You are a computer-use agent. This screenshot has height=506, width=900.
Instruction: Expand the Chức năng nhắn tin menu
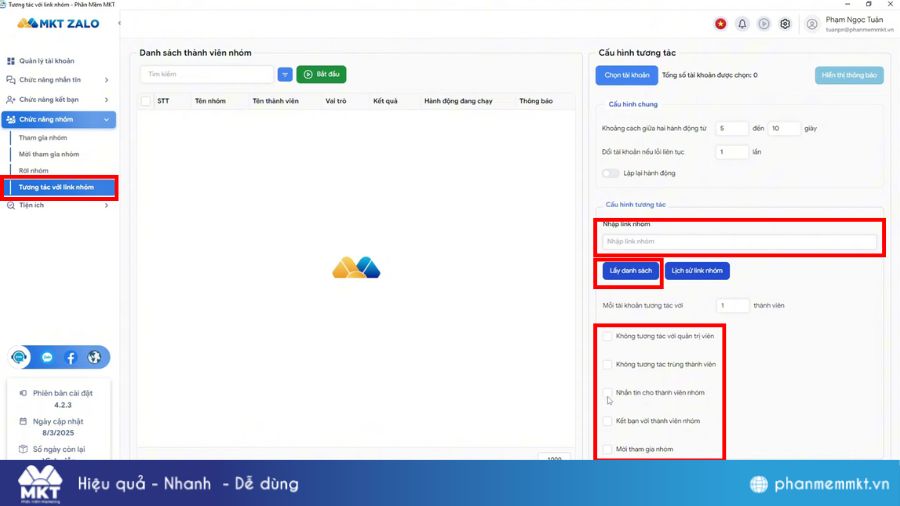coord(60,80)
